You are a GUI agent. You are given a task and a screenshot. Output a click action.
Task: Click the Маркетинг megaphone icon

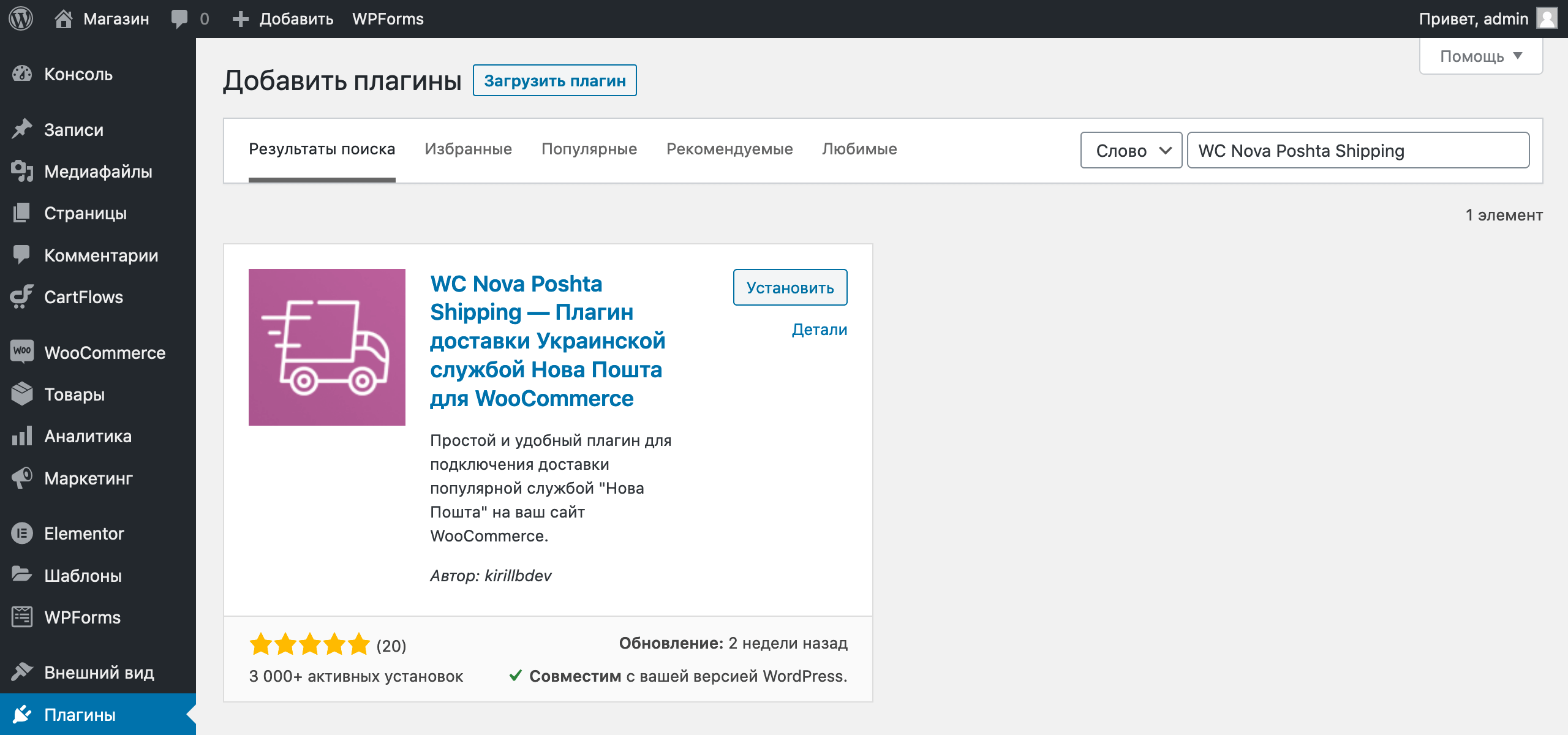click(22, 478)
